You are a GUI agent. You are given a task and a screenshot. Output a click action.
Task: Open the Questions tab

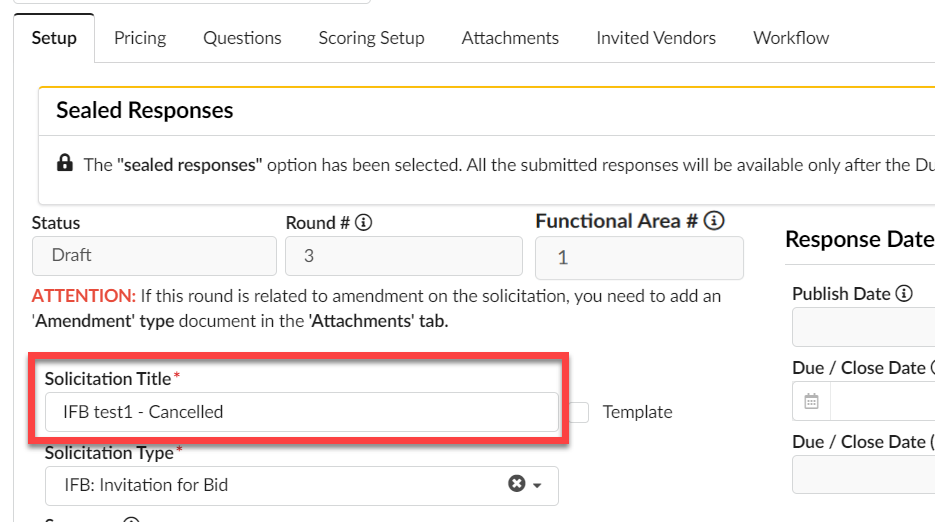coord(242,38)
